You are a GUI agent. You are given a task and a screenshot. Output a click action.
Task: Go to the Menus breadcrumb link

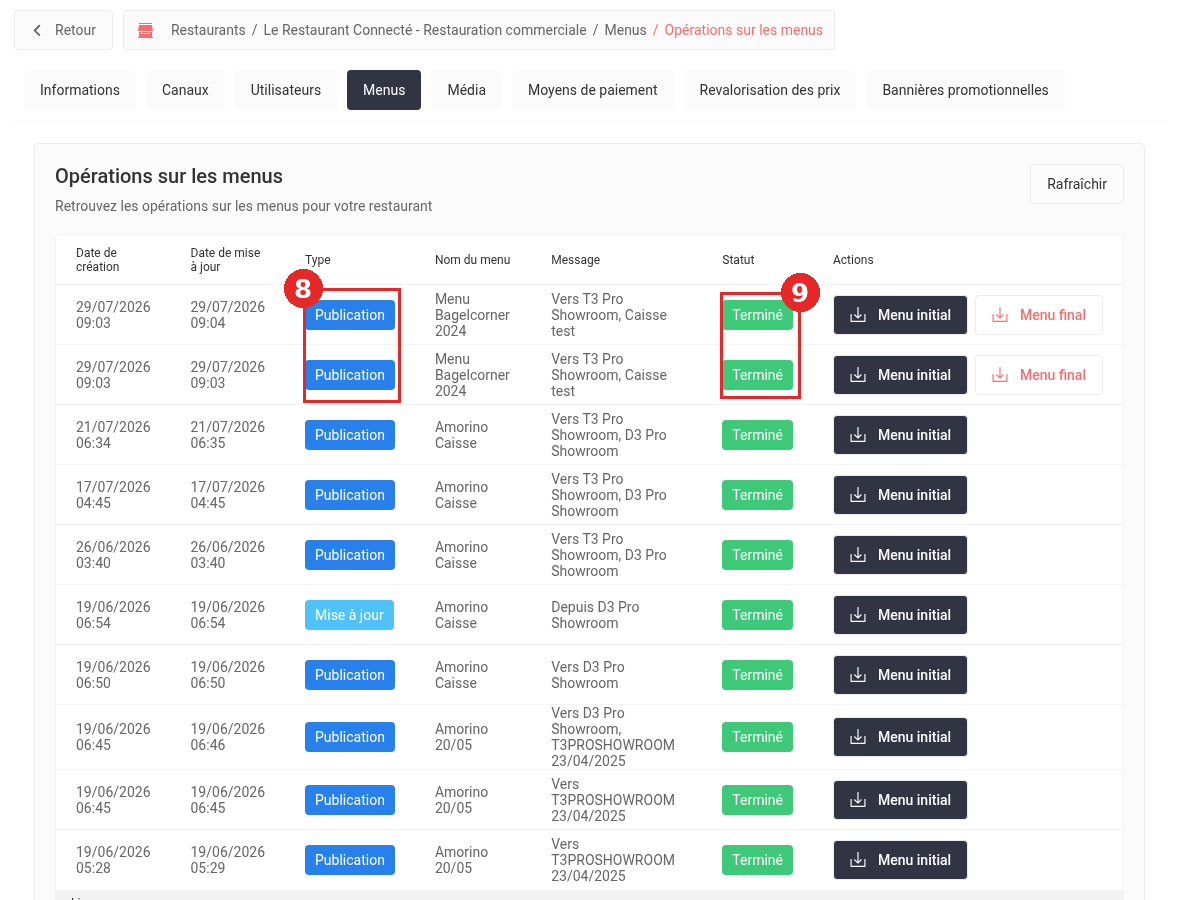pyautogui.click(x=625, y=30)
